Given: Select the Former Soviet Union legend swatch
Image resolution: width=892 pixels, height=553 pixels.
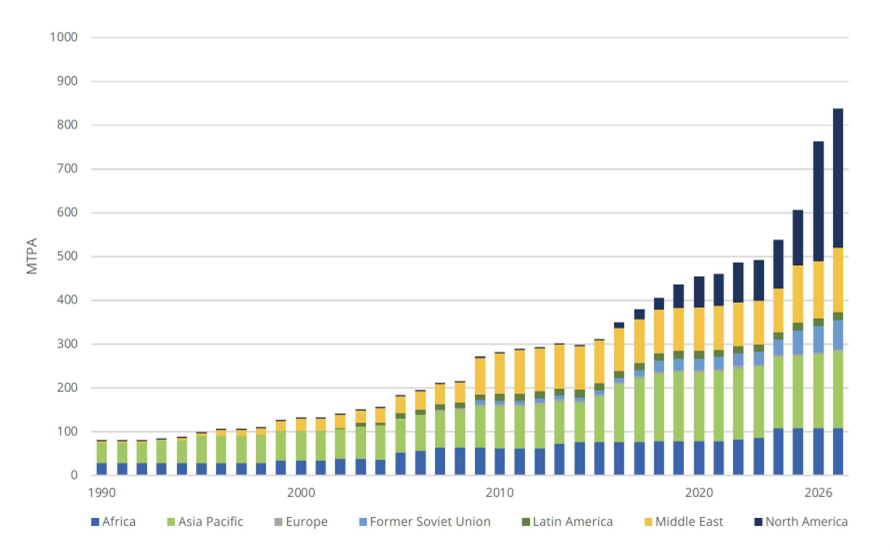Looking at the screenshot, I should 363,521.
